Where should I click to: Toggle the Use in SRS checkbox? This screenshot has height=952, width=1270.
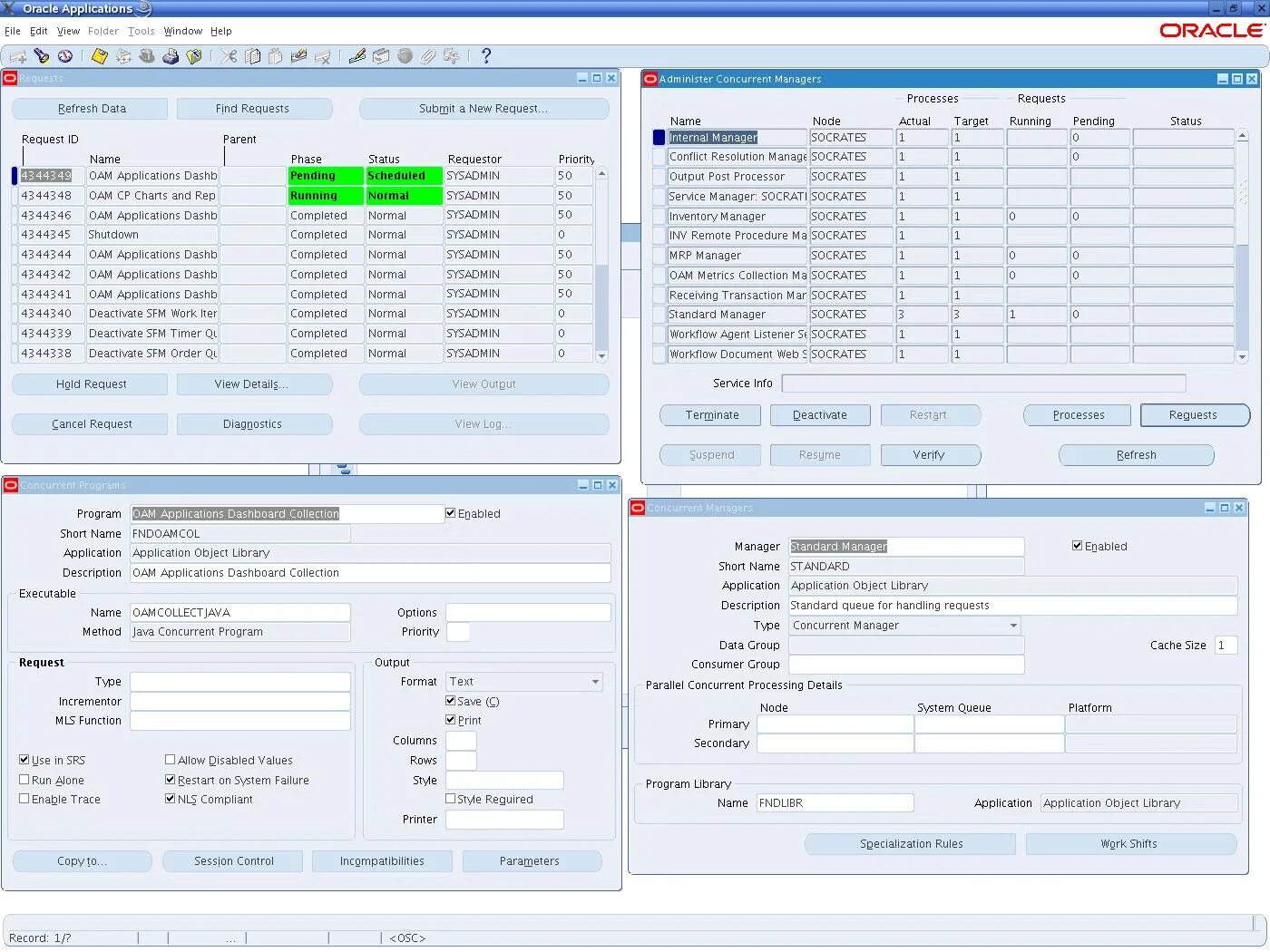pyautogui.click(x=24, y=760)
